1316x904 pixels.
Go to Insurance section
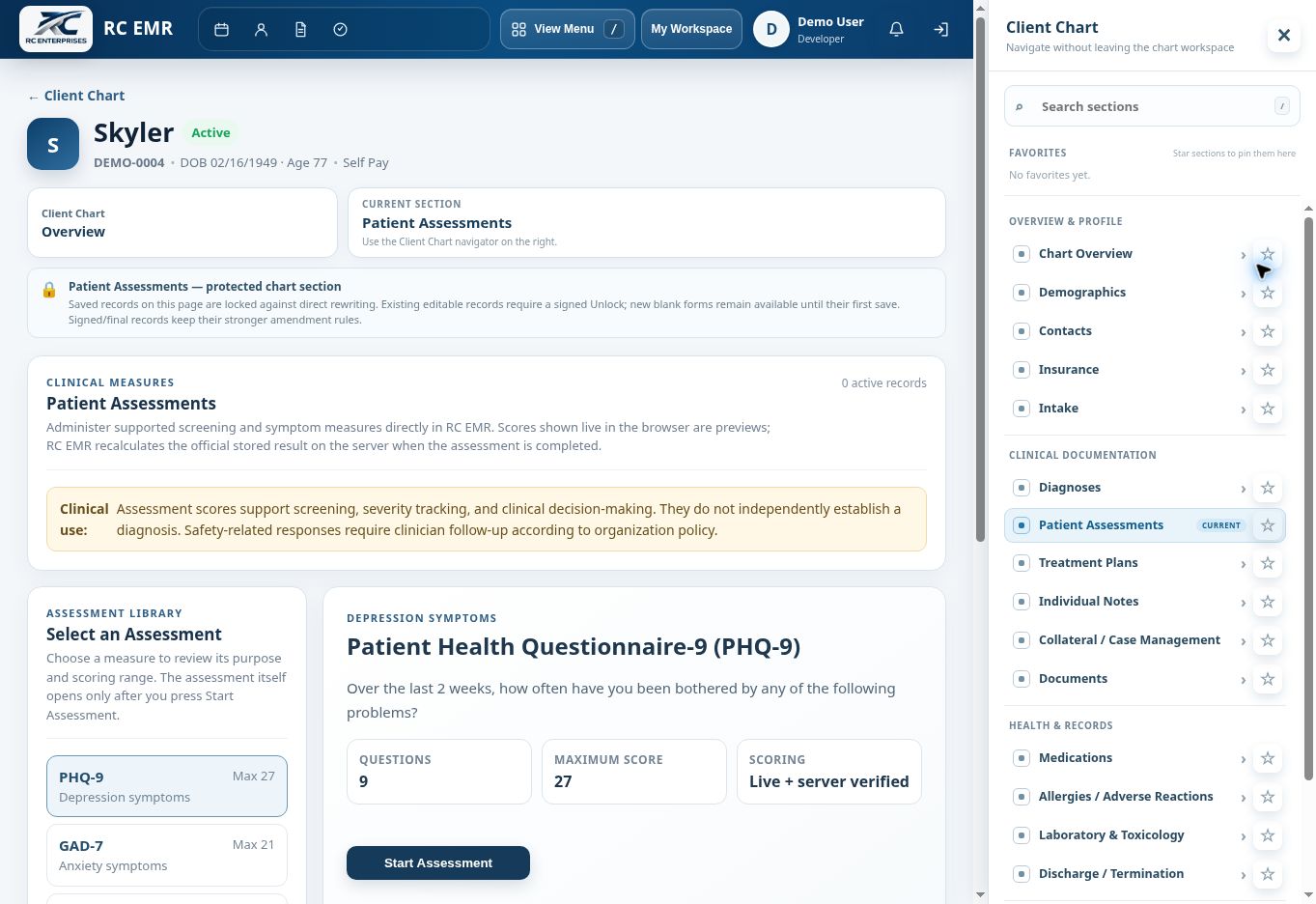1128,370
